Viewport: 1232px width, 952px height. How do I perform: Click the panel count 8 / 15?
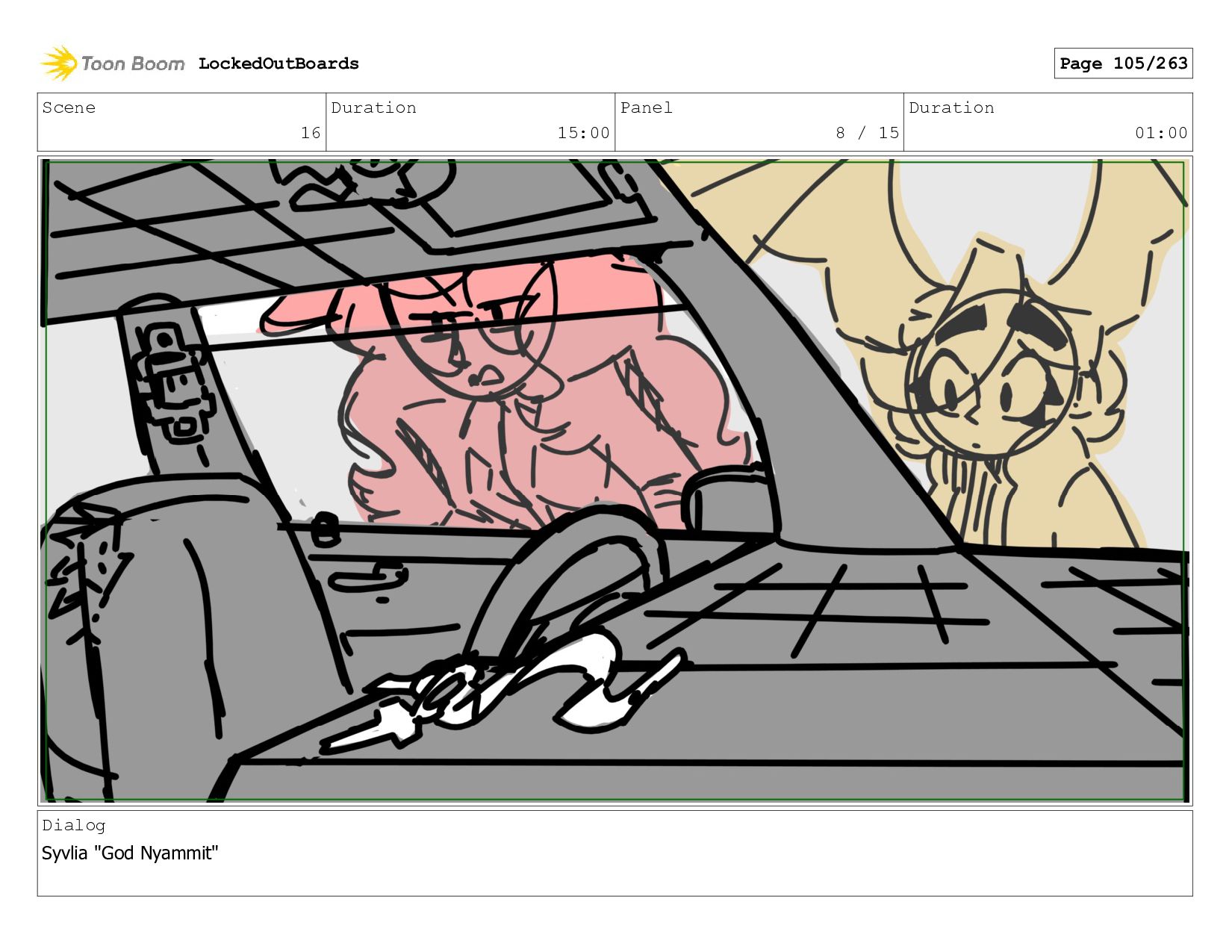867,133
